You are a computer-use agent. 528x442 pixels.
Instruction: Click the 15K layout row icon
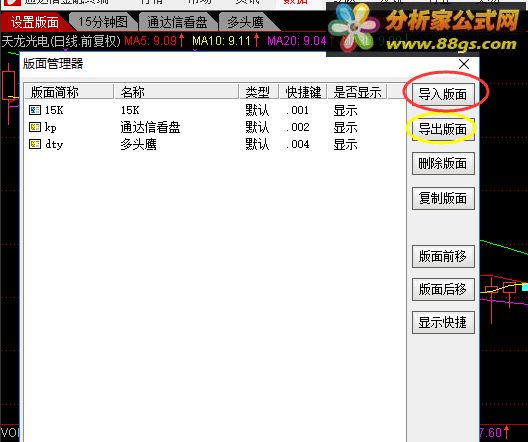pyautogui.click(x=35, y=110)
